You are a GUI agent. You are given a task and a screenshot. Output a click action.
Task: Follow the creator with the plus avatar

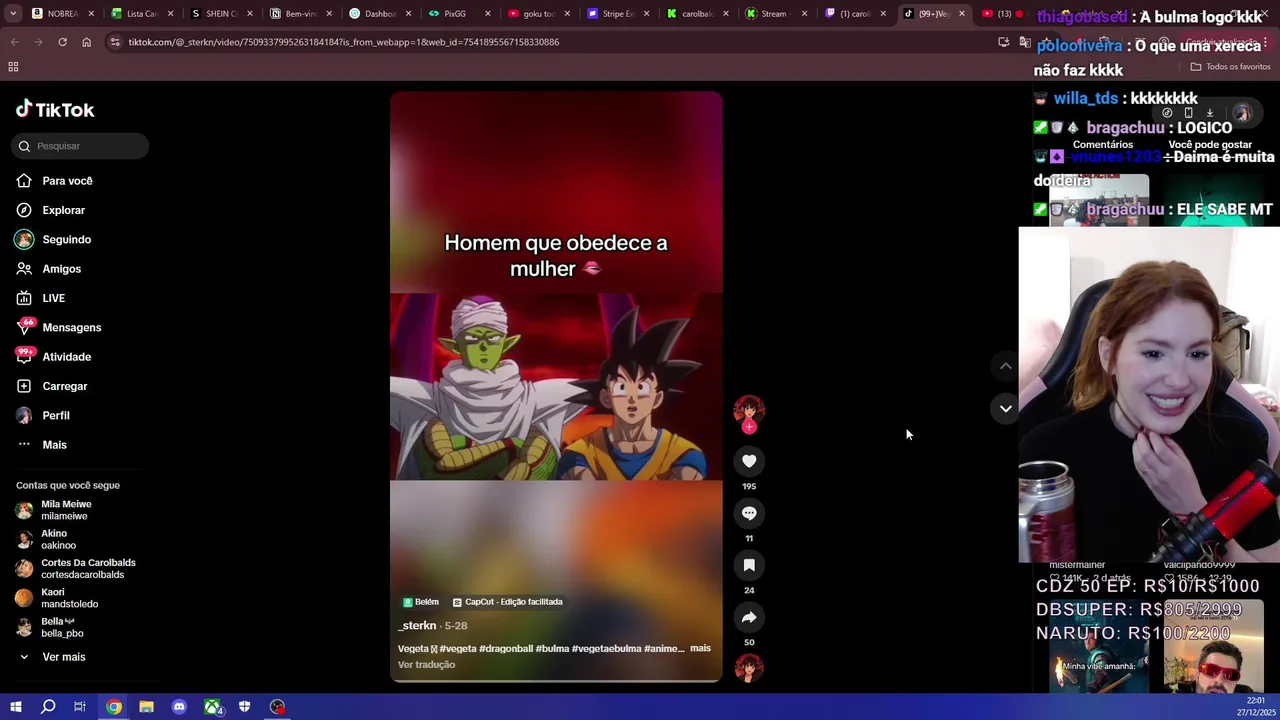(749, 427)
